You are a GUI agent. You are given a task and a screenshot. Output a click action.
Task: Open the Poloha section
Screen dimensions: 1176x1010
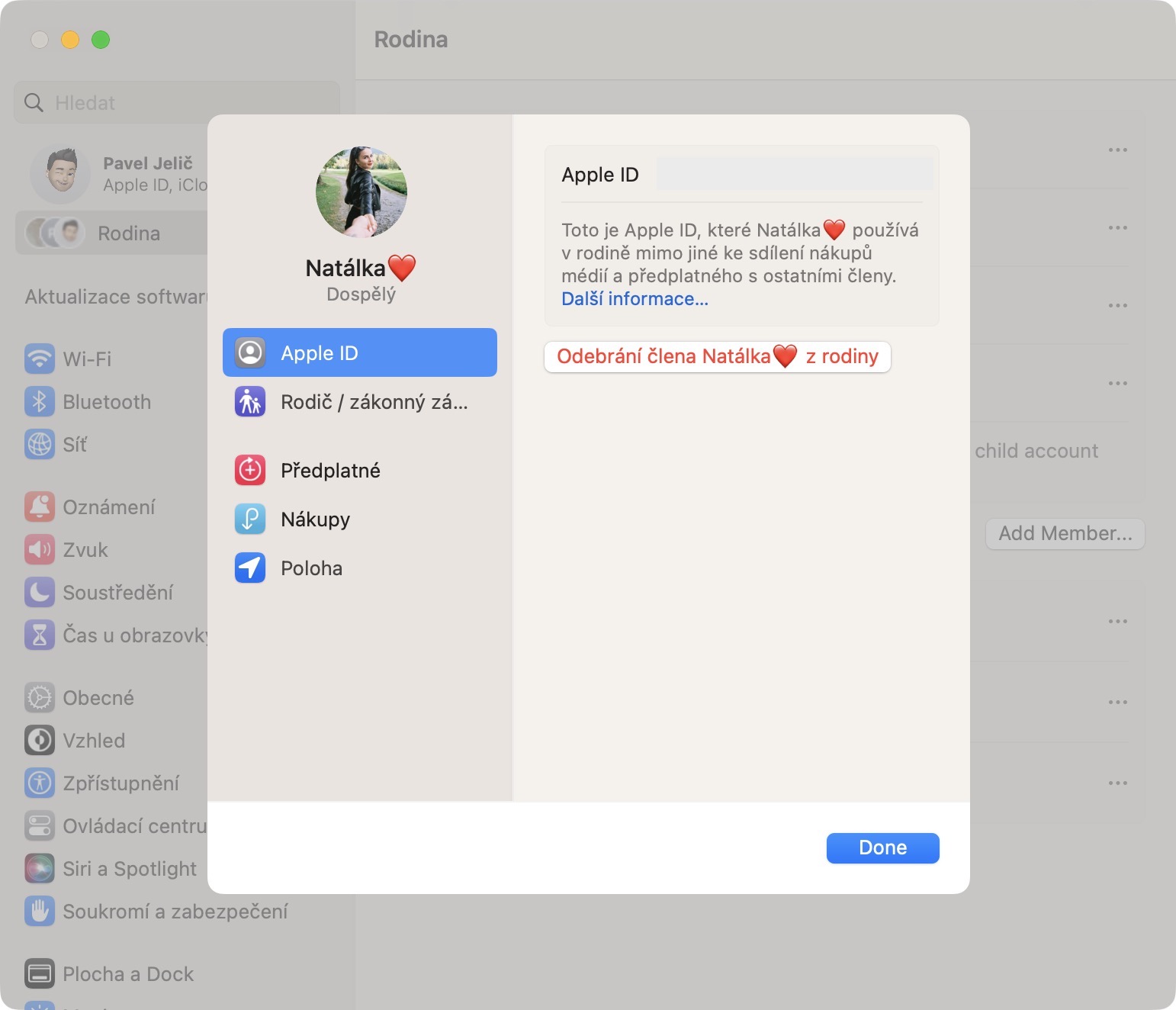click(359, 568)
